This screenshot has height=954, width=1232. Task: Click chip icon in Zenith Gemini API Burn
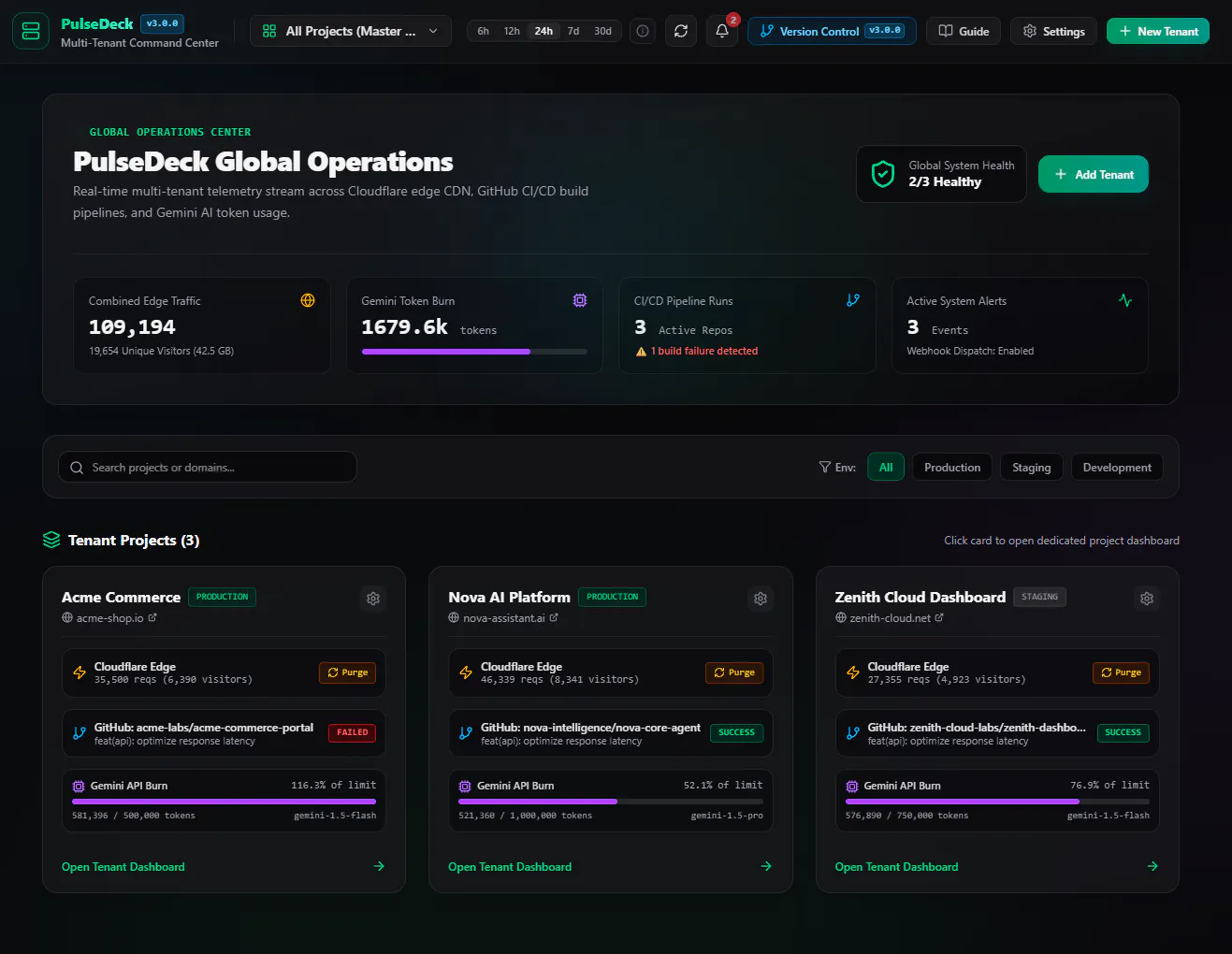point(852,787)
